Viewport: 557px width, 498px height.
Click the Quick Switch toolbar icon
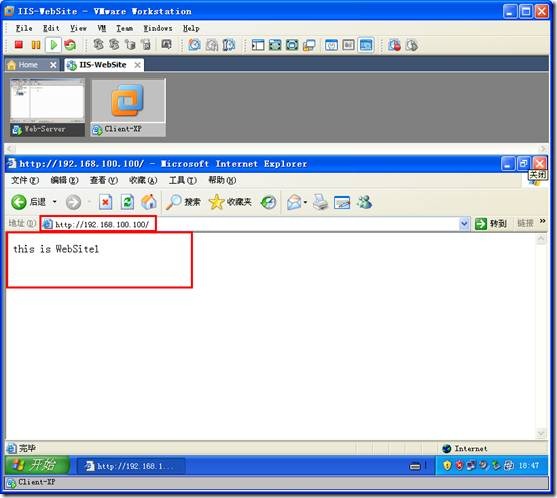(292, 45)
